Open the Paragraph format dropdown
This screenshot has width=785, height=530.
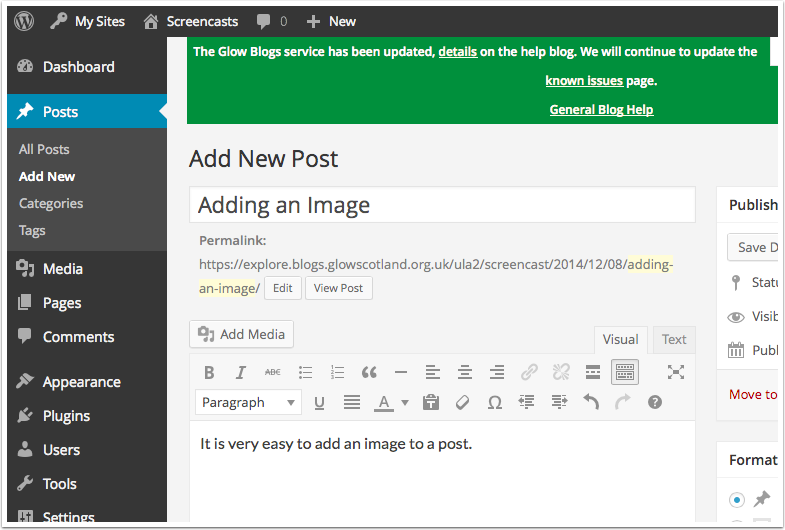pyautogui.click(x=248, y=402)
